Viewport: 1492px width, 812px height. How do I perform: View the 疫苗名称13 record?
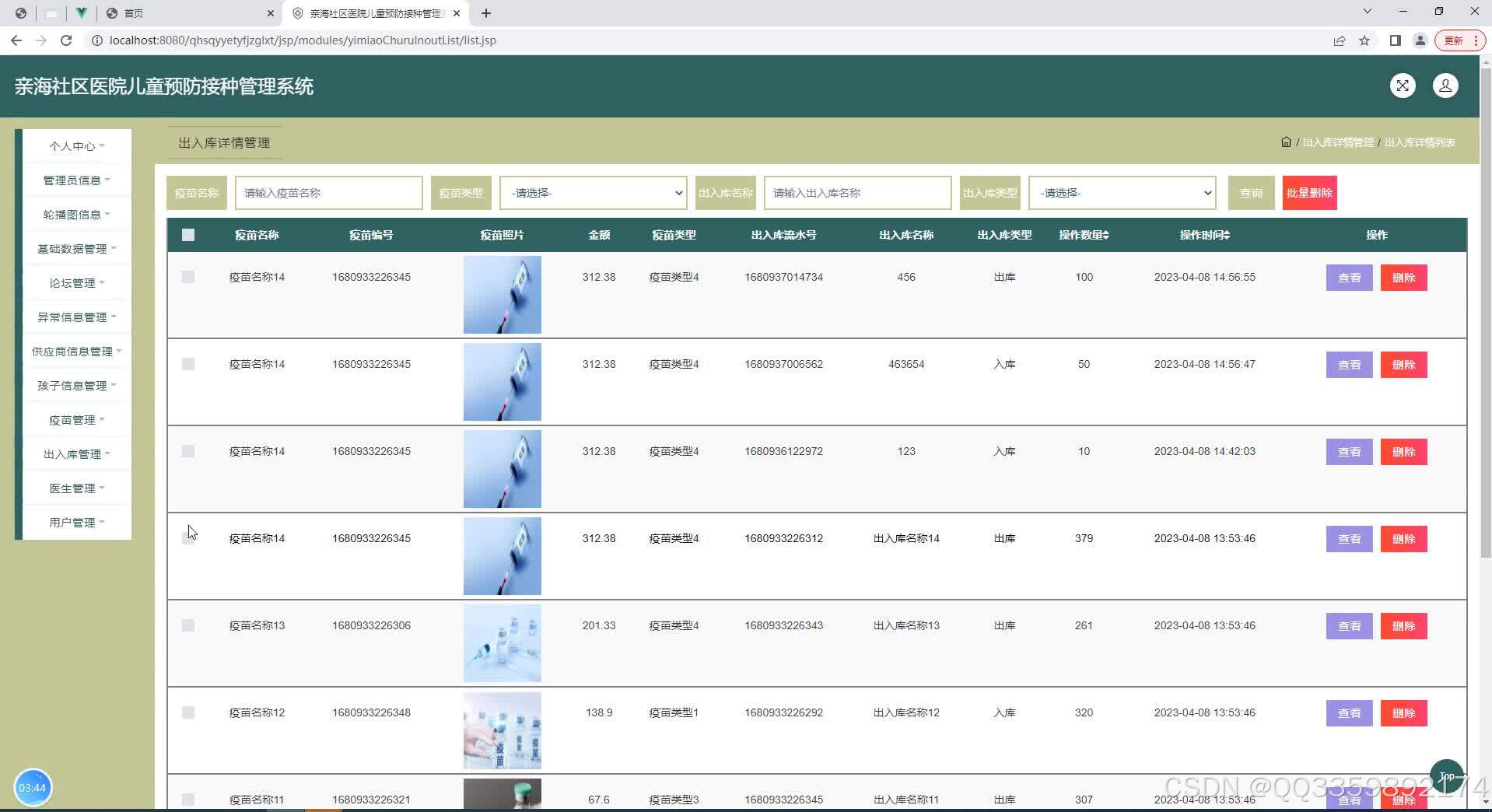[x=1349, y=626]
